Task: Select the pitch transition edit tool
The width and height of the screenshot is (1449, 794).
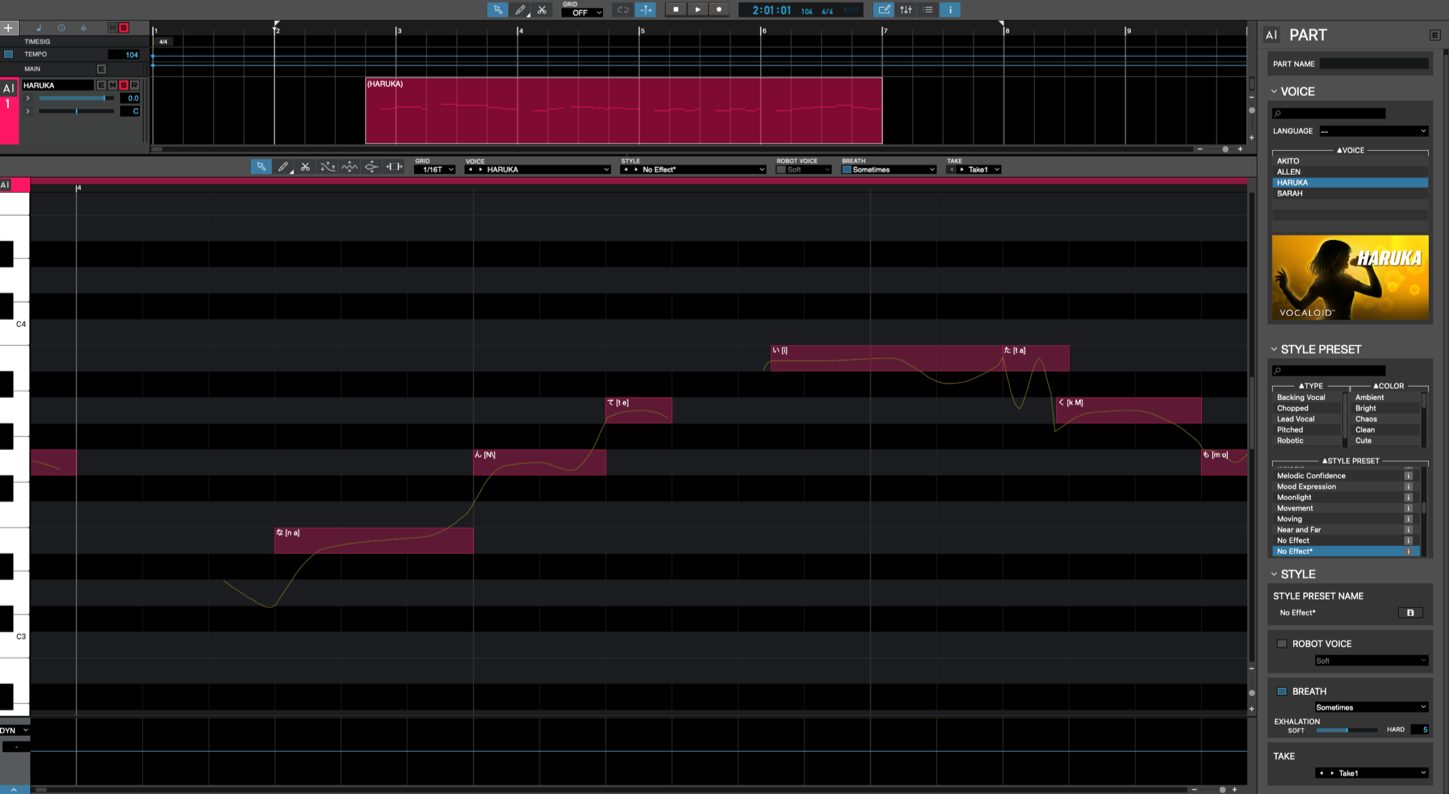Action: [x=371, y=167]
